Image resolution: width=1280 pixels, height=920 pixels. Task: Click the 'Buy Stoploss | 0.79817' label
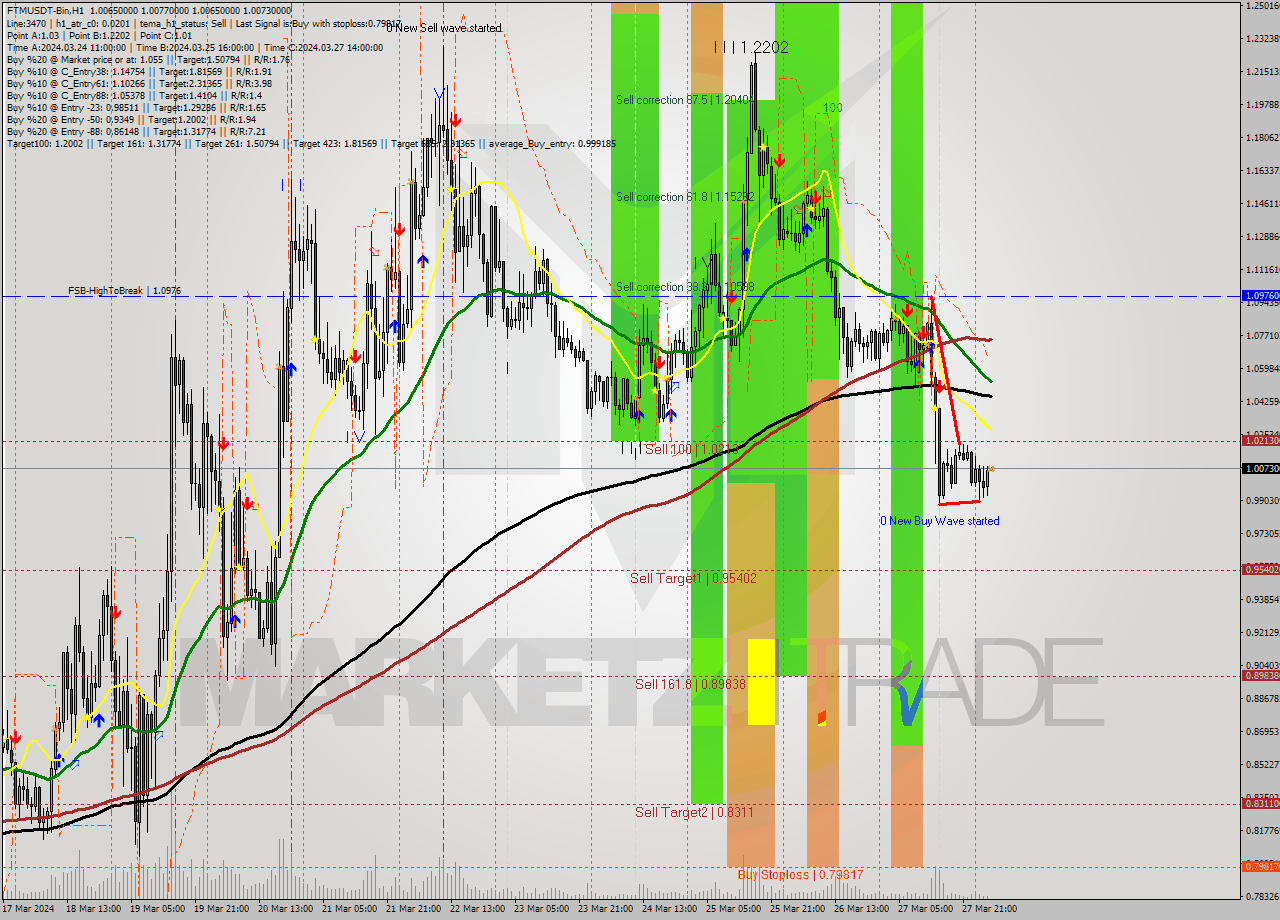click(797, 875)
